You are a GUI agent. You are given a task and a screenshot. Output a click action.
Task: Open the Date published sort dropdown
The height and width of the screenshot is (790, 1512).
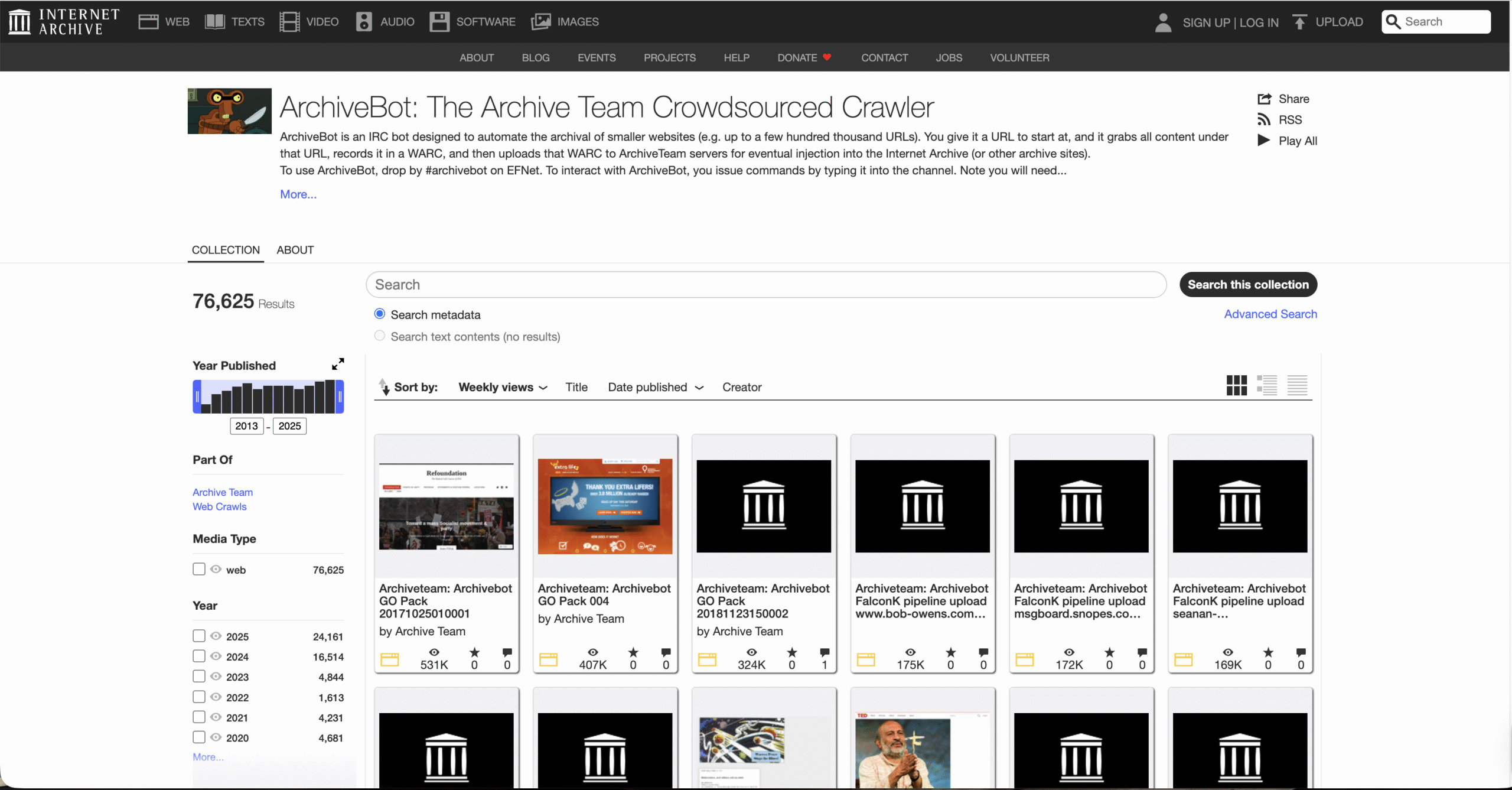tap(656, 387)
